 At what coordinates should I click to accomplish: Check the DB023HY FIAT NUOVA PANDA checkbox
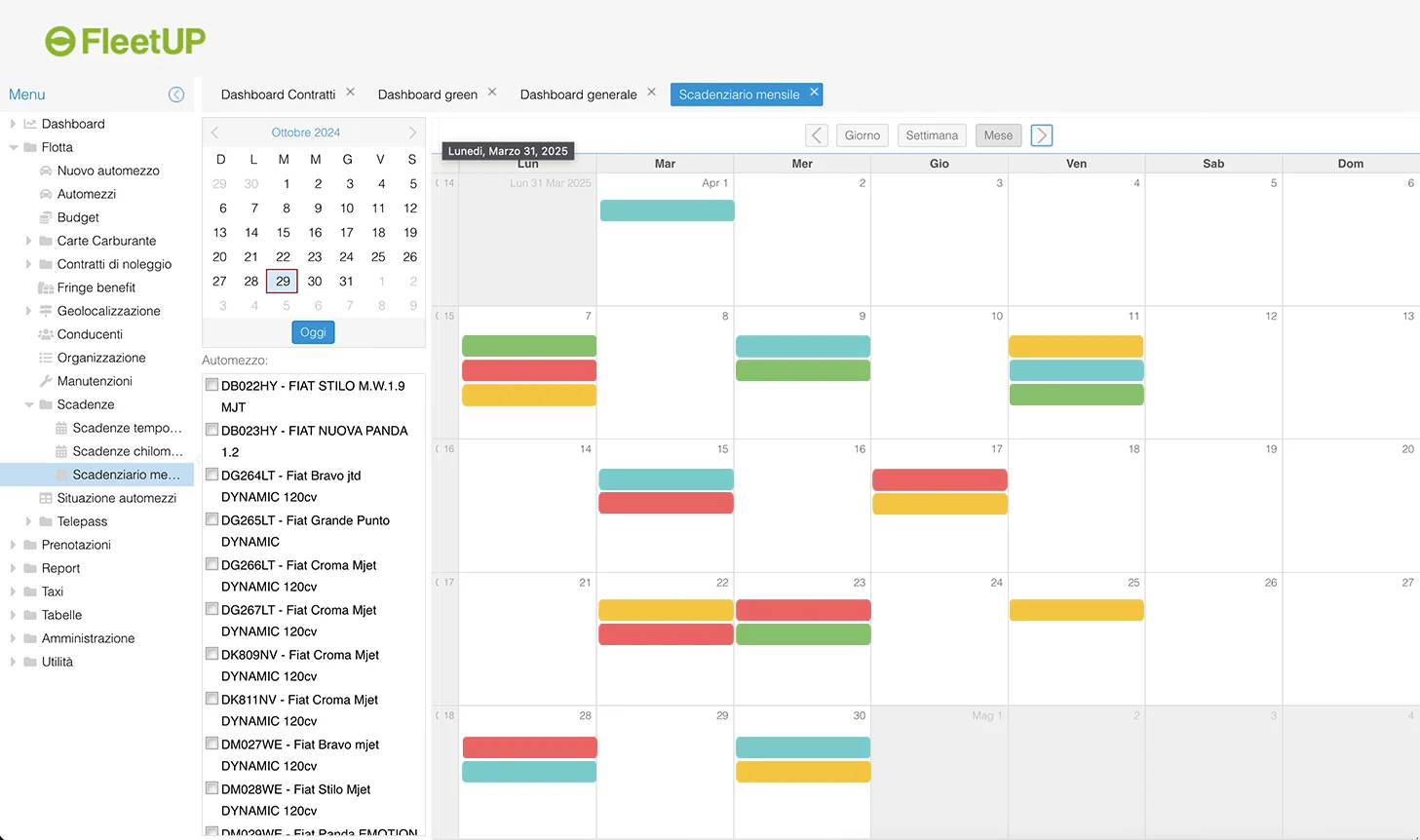[211, 430]
